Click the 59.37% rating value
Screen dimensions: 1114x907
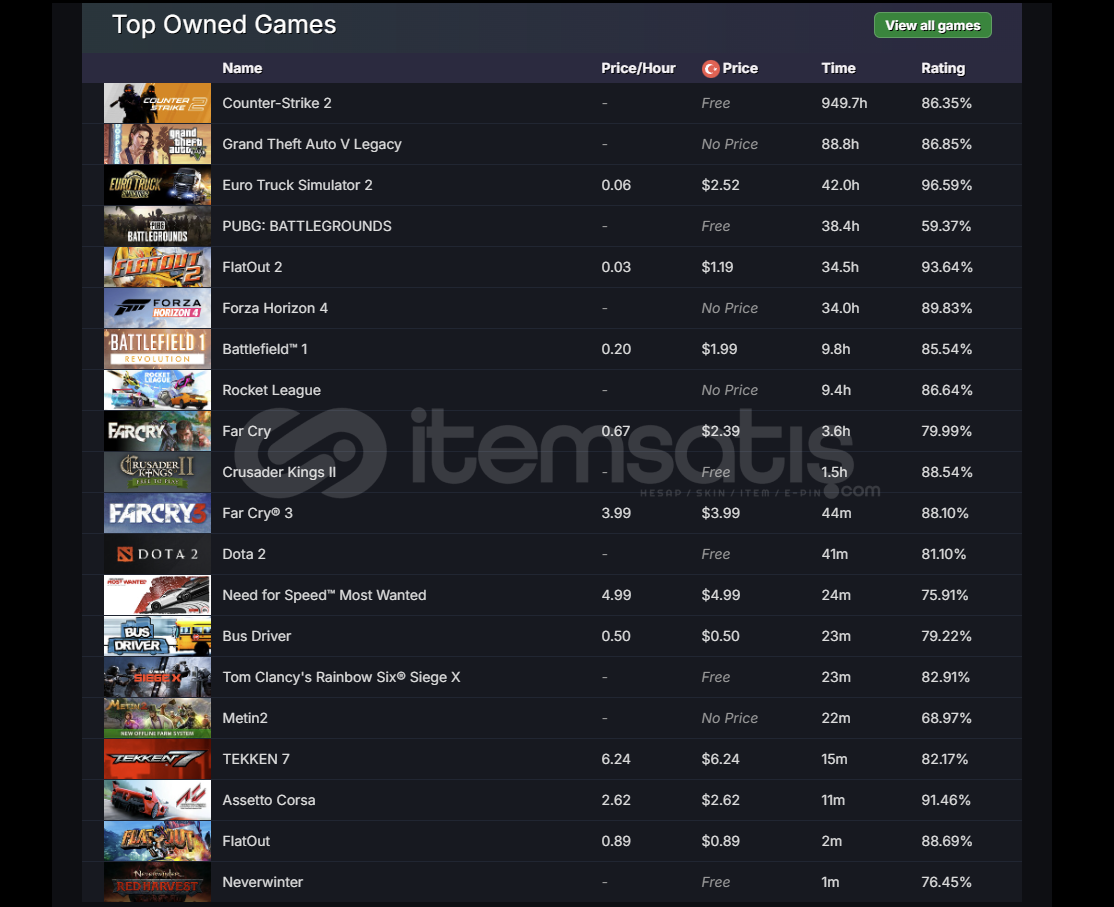(x=946, y=226)
